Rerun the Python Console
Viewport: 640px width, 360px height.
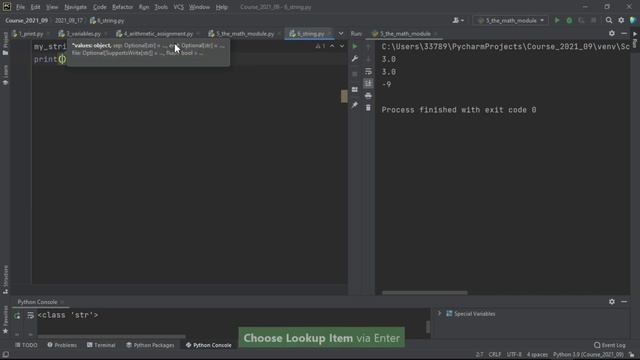[17, 316]
